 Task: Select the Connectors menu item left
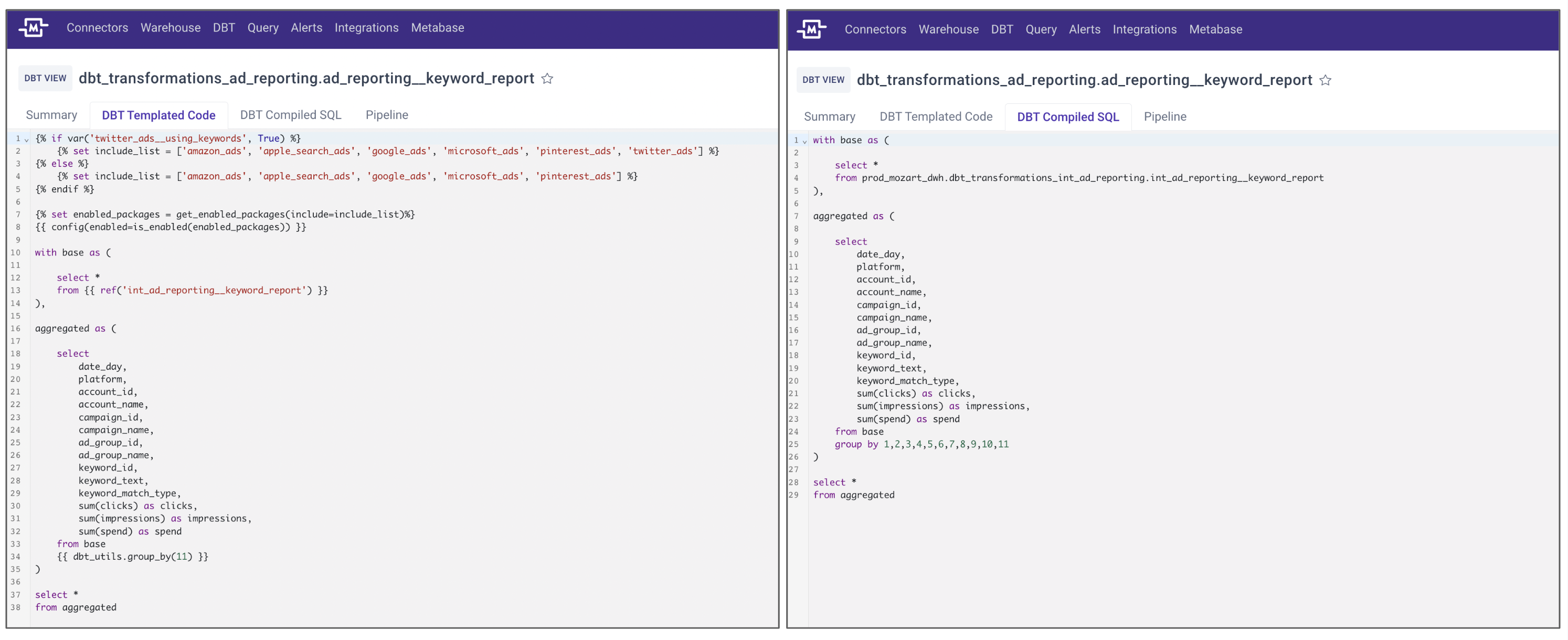click(98, 27)
